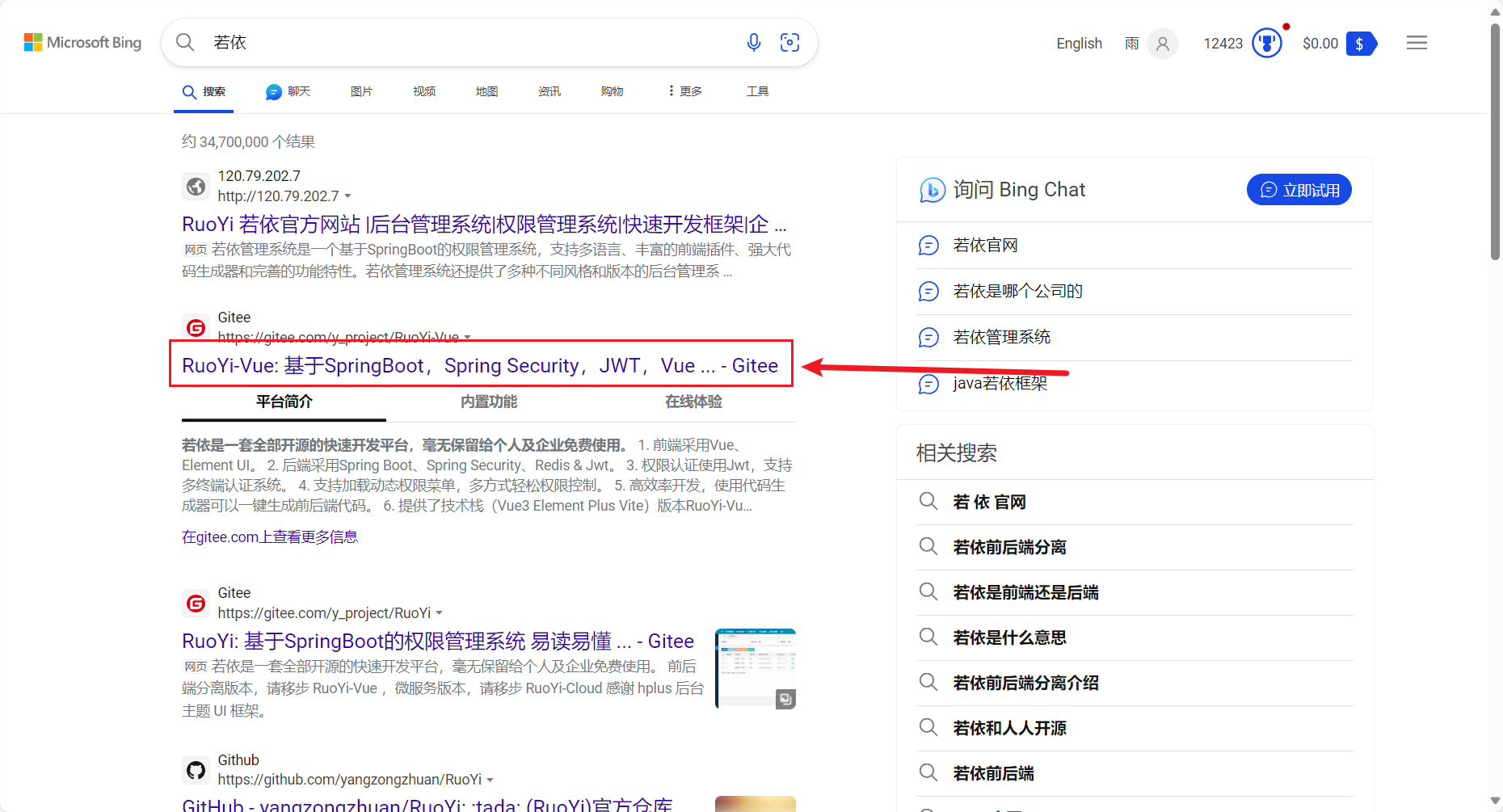Click the page vertical scrollbar

(x=1495, y=142)
